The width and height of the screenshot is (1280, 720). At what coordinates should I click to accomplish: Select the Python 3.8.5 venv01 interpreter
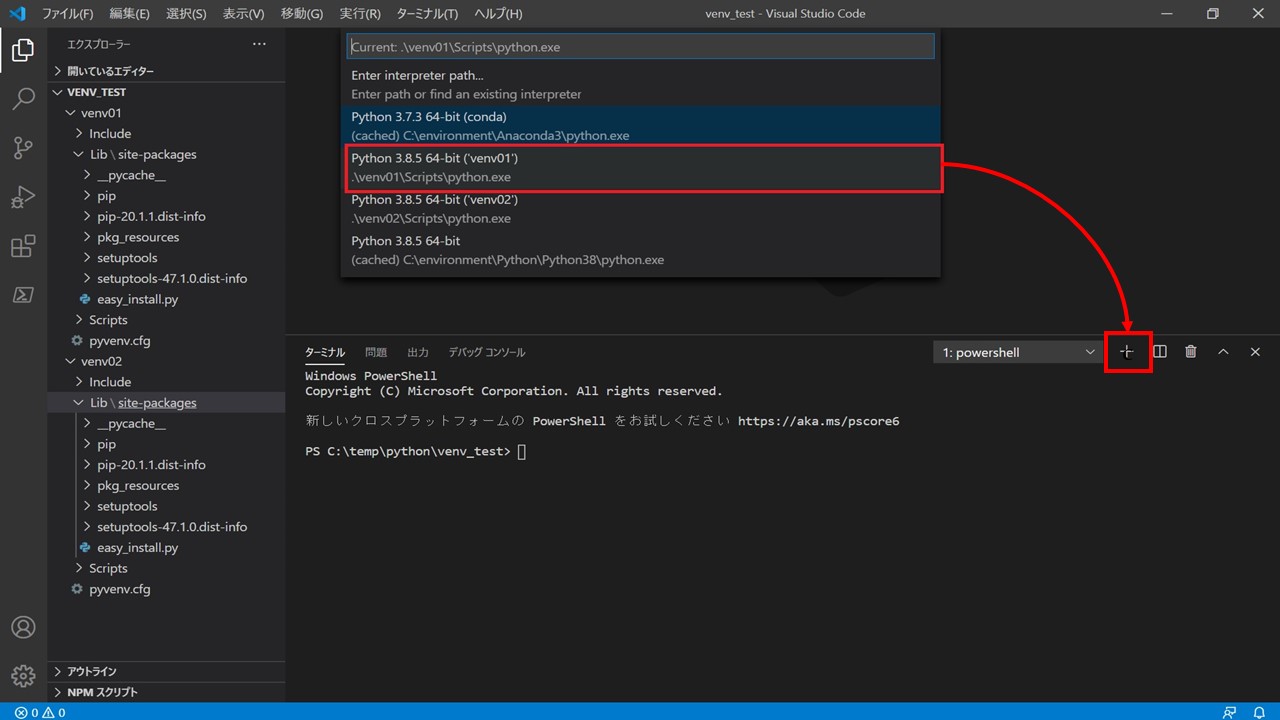pos(640,167)
